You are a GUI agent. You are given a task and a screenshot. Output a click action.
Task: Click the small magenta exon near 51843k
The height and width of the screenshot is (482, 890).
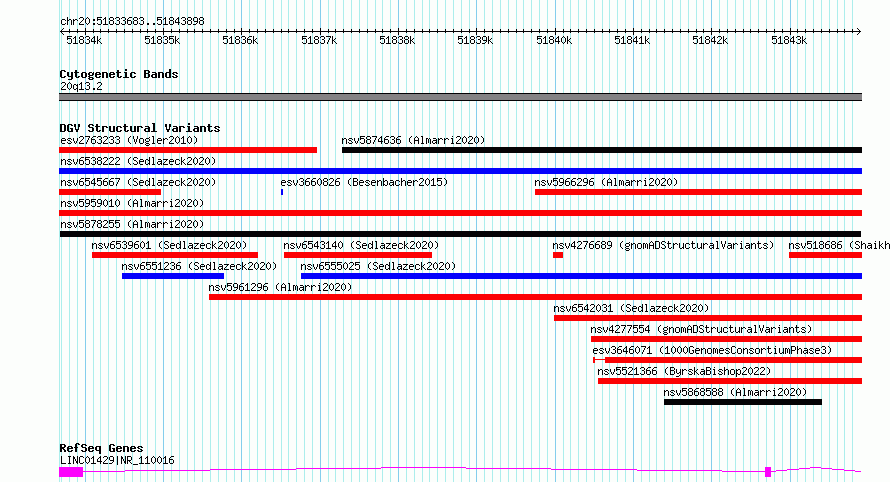(768, 472)
